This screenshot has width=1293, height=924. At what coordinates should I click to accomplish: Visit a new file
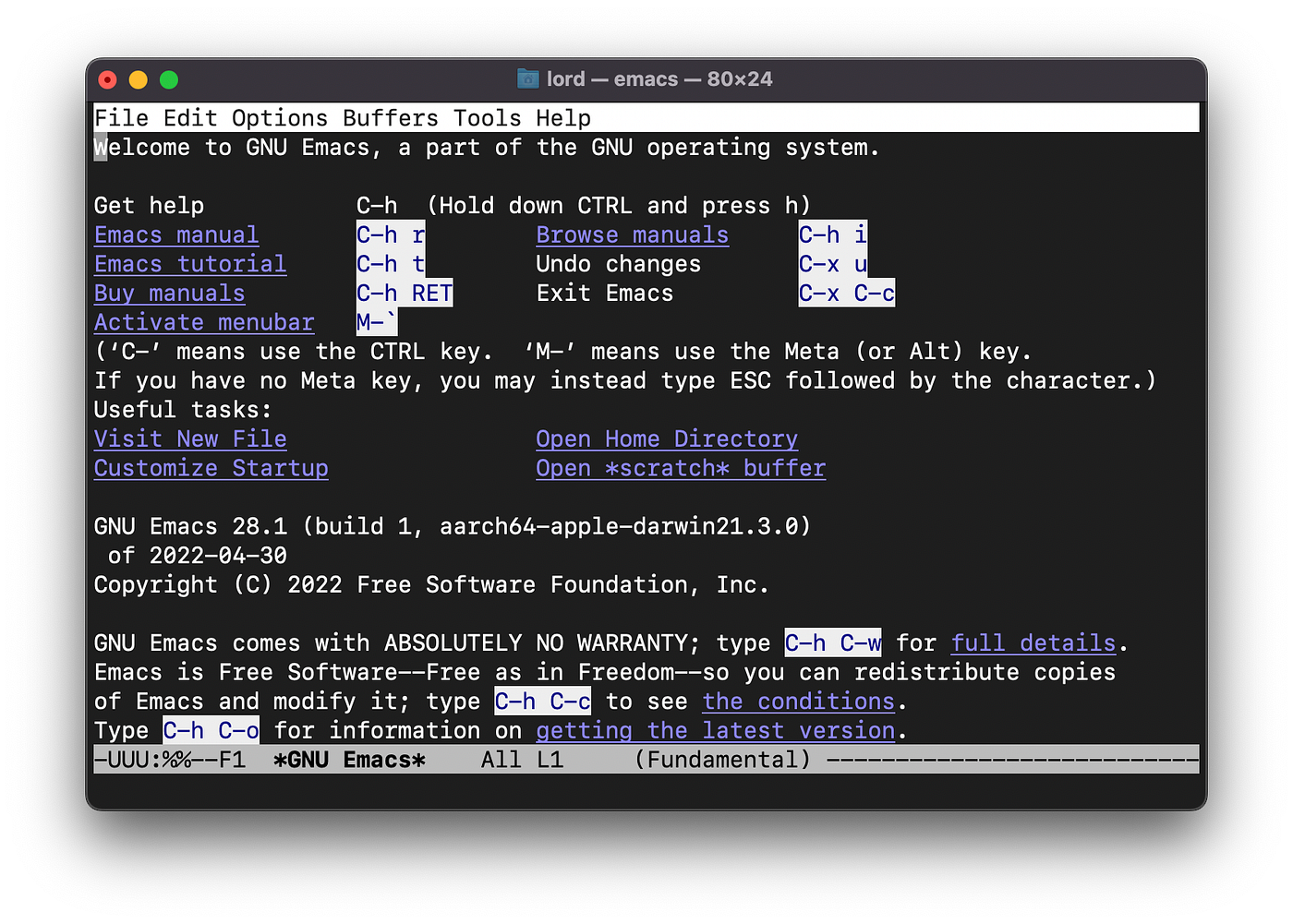pyautogui.click(x=189, y=438)
